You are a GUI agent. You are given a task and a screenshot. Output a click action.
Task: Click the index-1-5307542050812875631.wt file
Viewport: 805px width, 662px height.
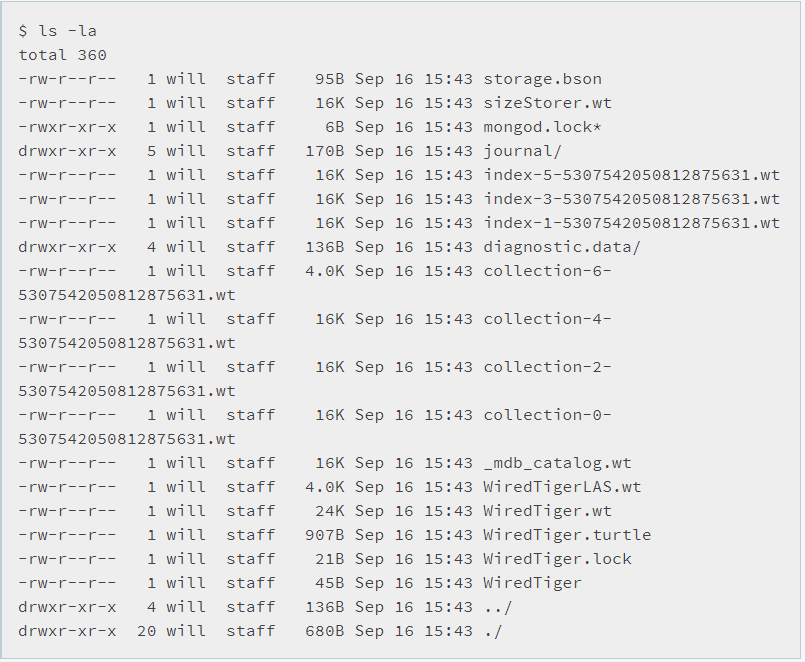631,223
